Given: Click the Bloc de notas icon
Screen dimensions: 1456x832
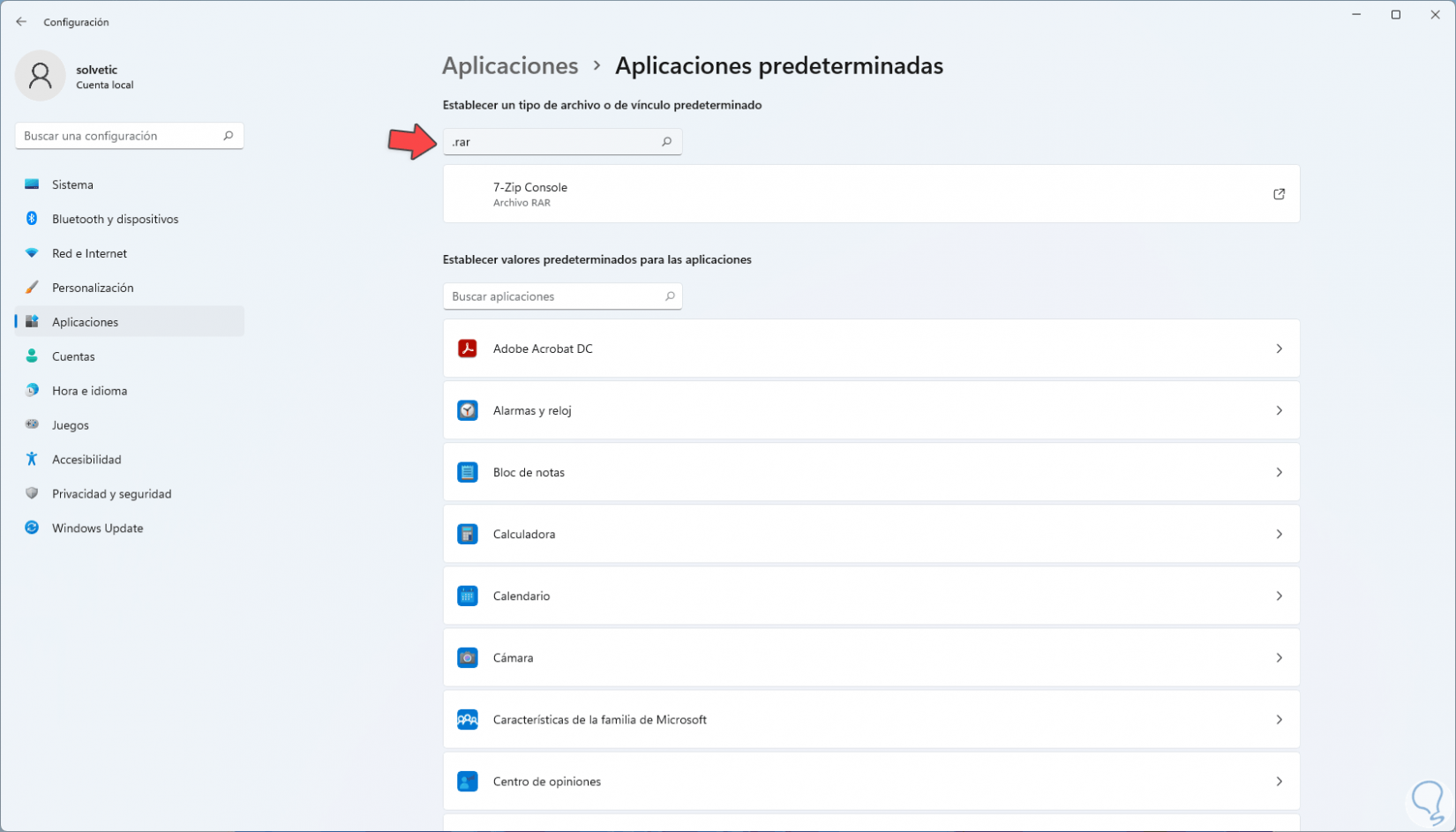Looking at the screenshot, I should click(x=468, y=472).
